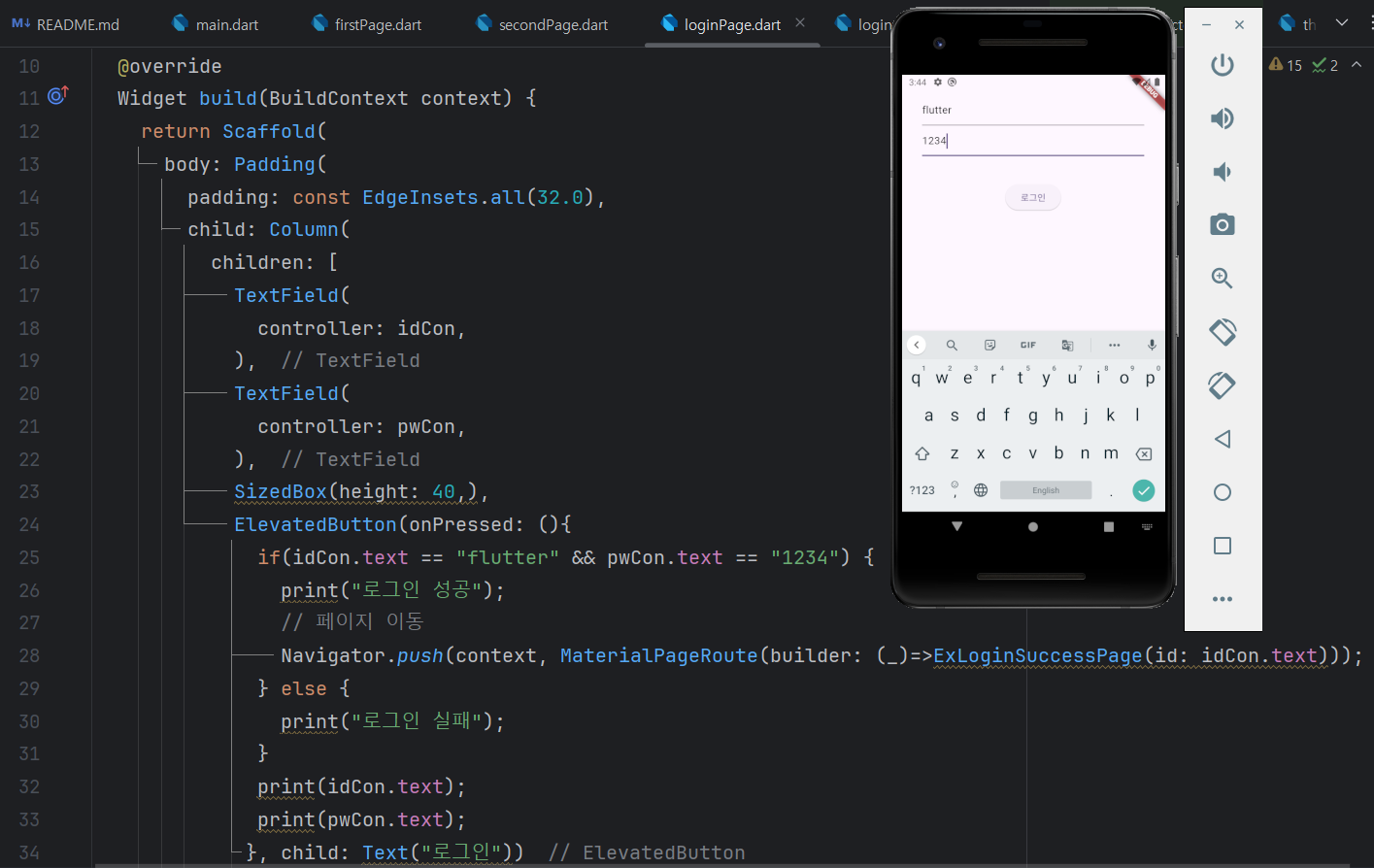Tap the English spacebar key

pyautogui.click(x=1046, y=490)
